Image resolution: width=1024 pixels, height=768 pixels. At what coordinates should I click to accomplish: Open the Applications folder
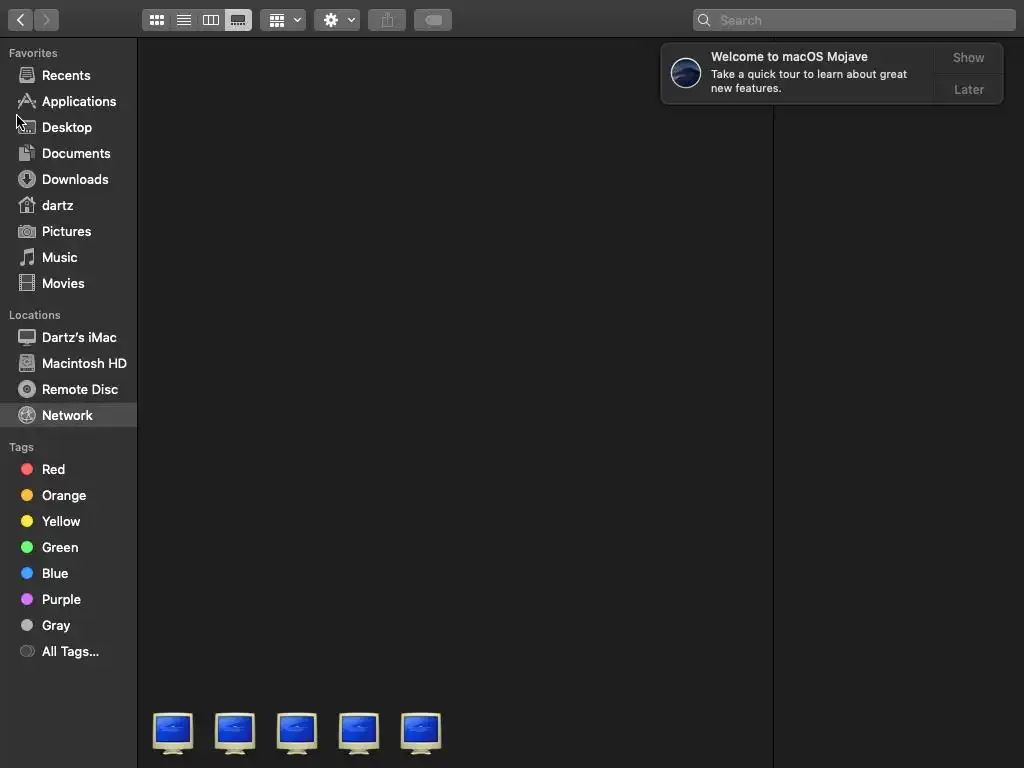(69, 101)
